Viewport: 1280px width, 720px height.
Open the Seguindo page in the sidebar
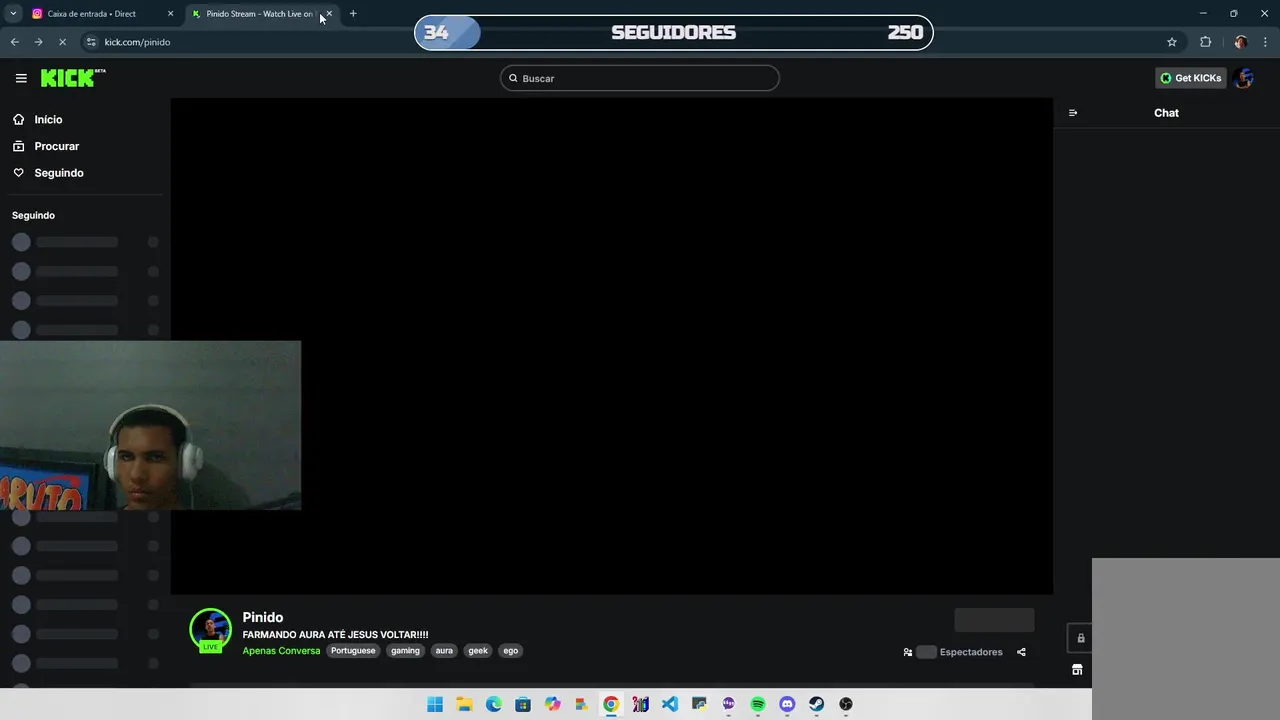[59, 173]
